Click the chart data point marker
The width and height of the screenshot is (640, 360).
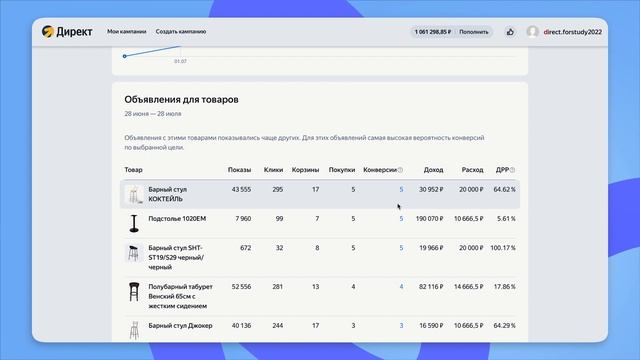point(124,56)
